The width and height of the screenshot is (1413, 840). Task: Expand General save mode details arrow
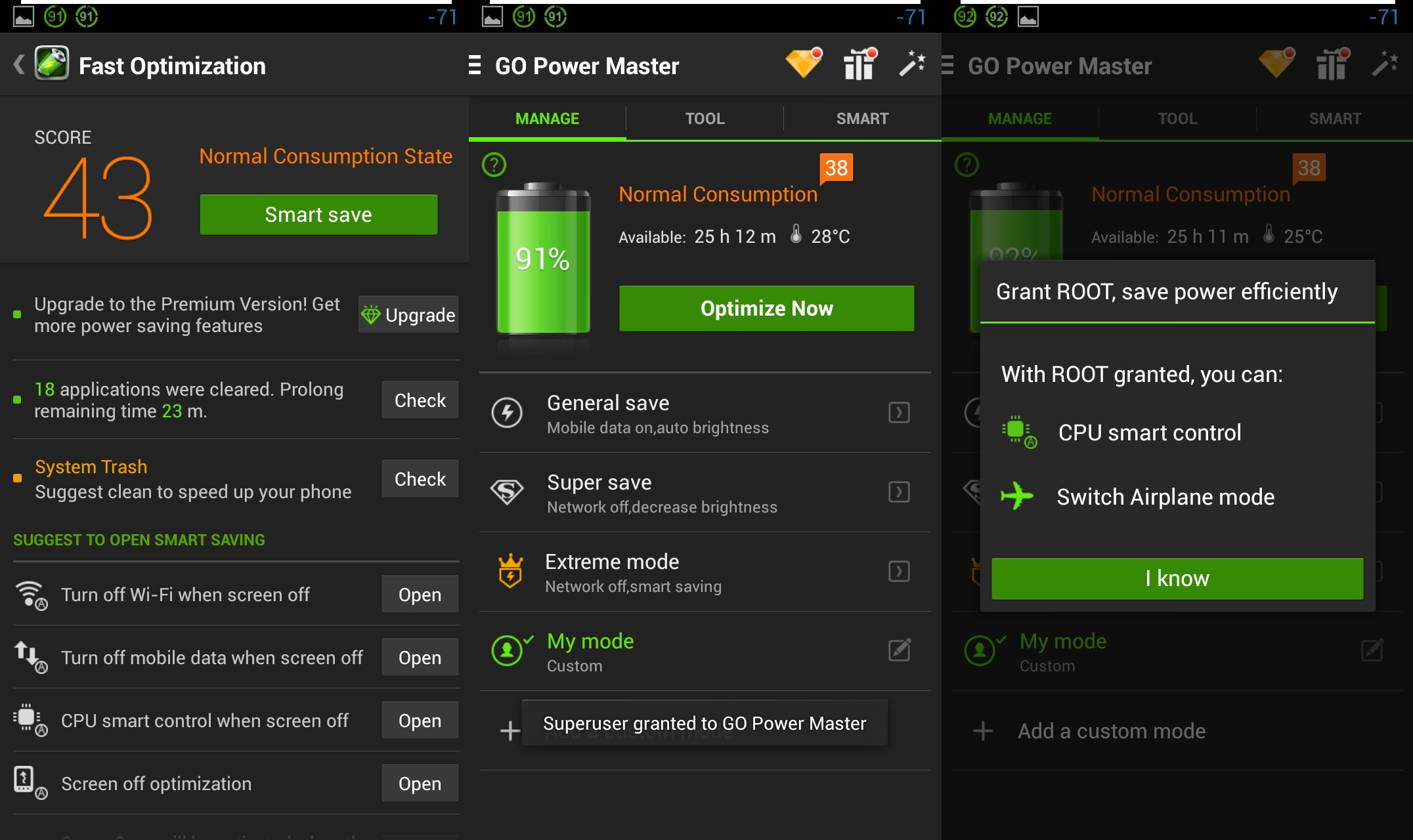899,413
